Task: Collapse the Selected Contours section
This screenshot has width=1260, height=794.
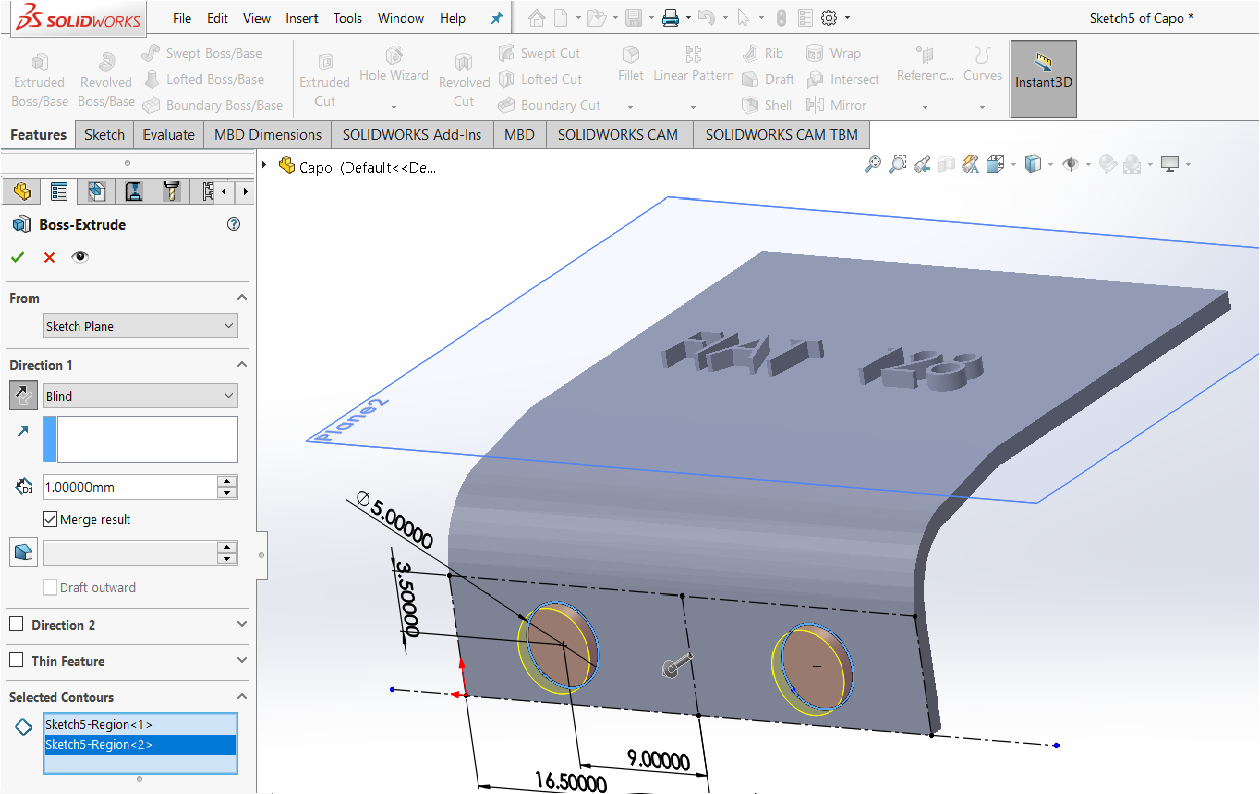Action: pos(241,697)
